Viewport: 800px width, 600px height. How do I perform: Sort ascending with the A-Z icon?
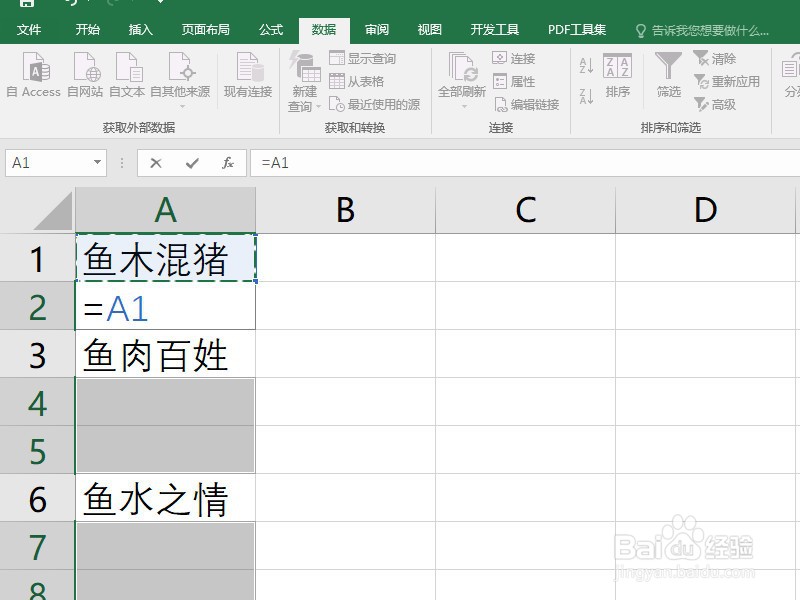pyautogui.click(x=587, y=65)
